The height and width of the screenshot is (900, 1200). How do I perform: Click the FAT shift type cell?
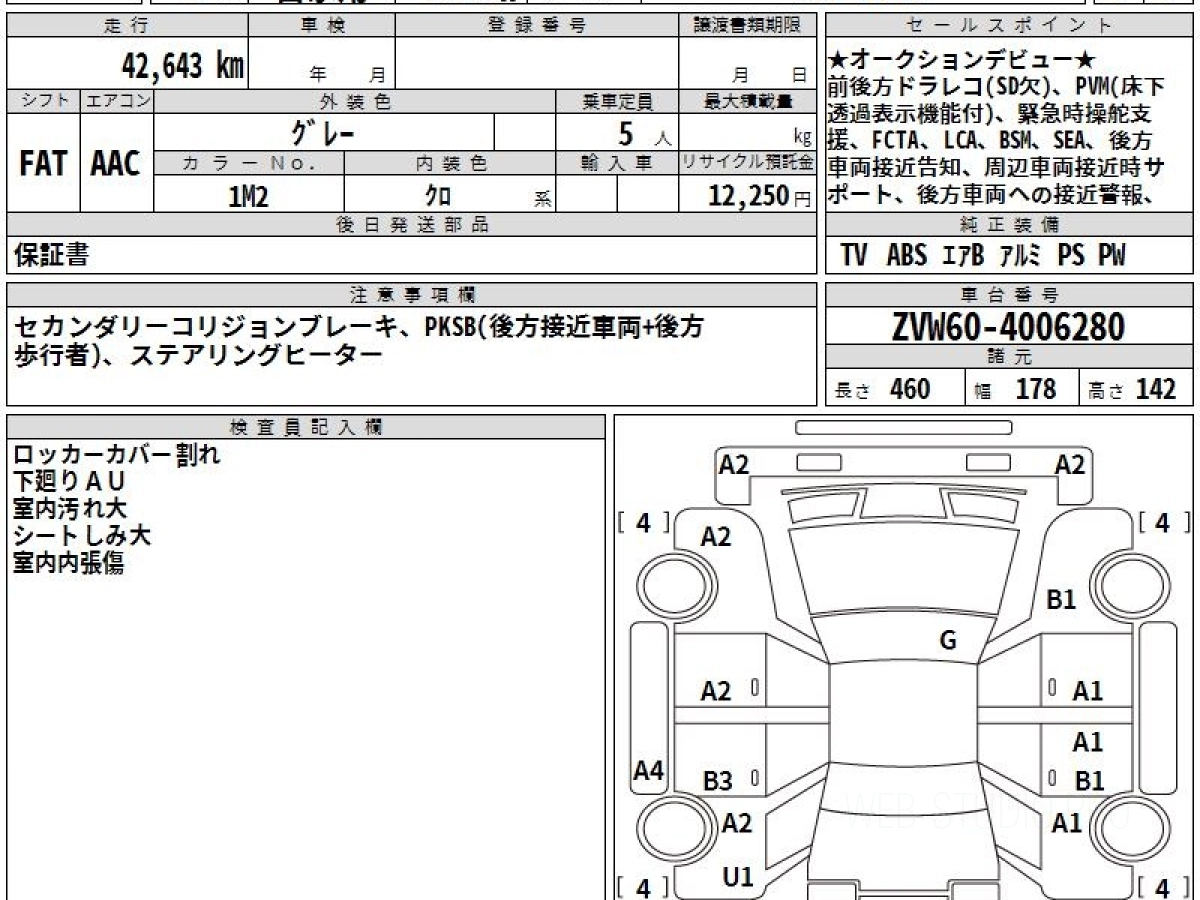click(x=43, y=165)
